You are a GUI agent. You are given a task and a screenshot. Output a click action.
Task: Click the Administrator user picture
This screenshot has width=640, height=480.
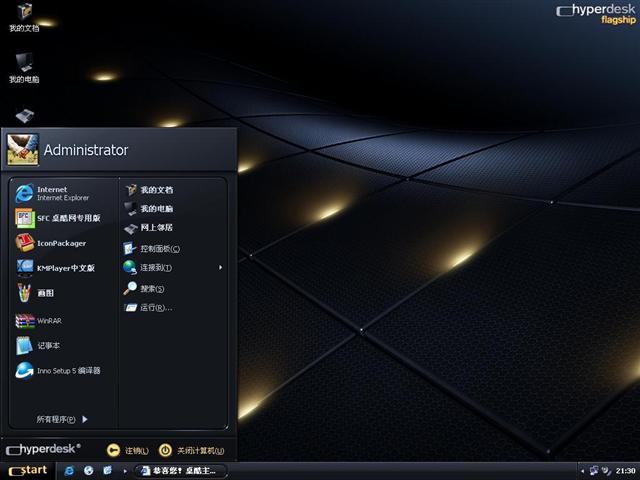(x=23, y=149)
